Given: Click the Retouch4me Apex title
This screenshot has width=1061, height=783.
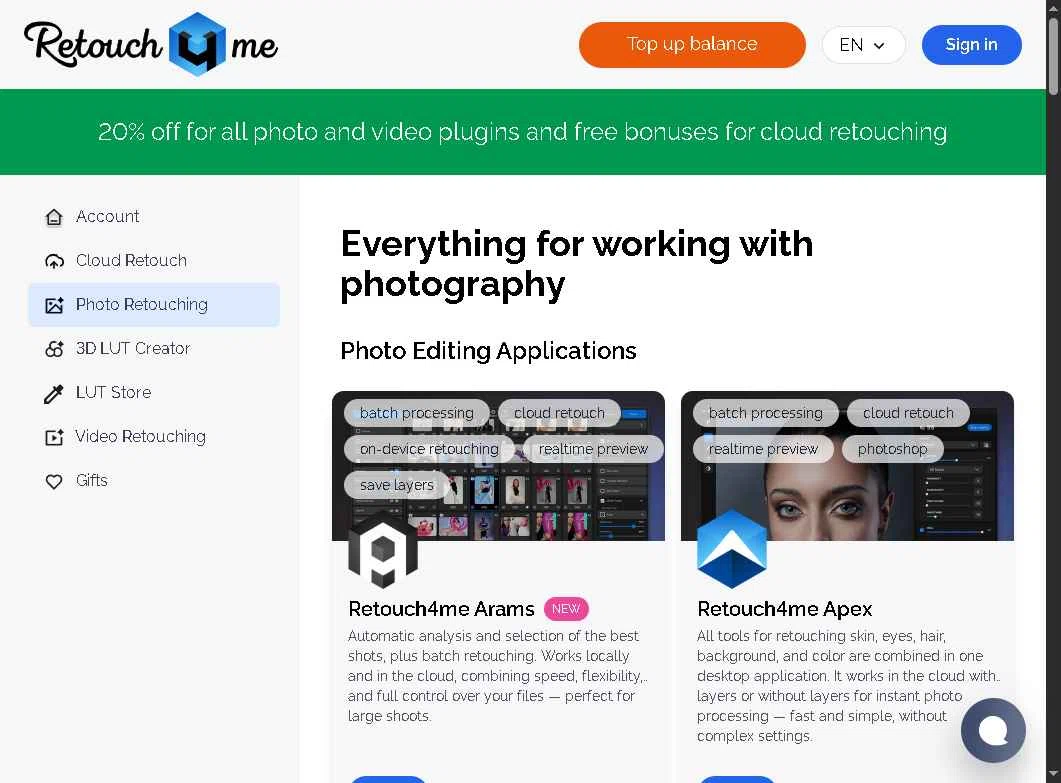Looking at the screenshot, I should click(x=784, y=609).
